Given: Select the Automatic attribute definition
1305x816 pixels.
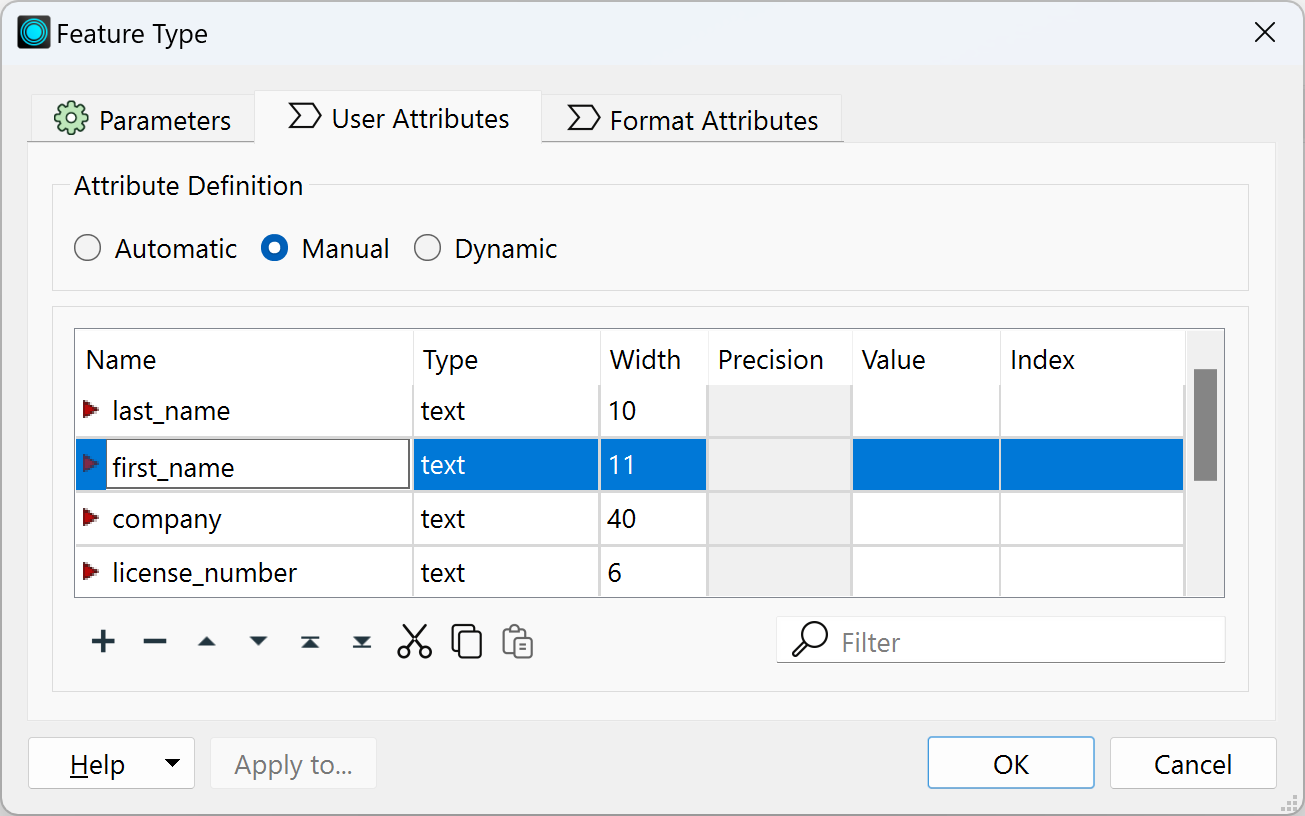Looking at the screenshot, I should coord(87,248).
